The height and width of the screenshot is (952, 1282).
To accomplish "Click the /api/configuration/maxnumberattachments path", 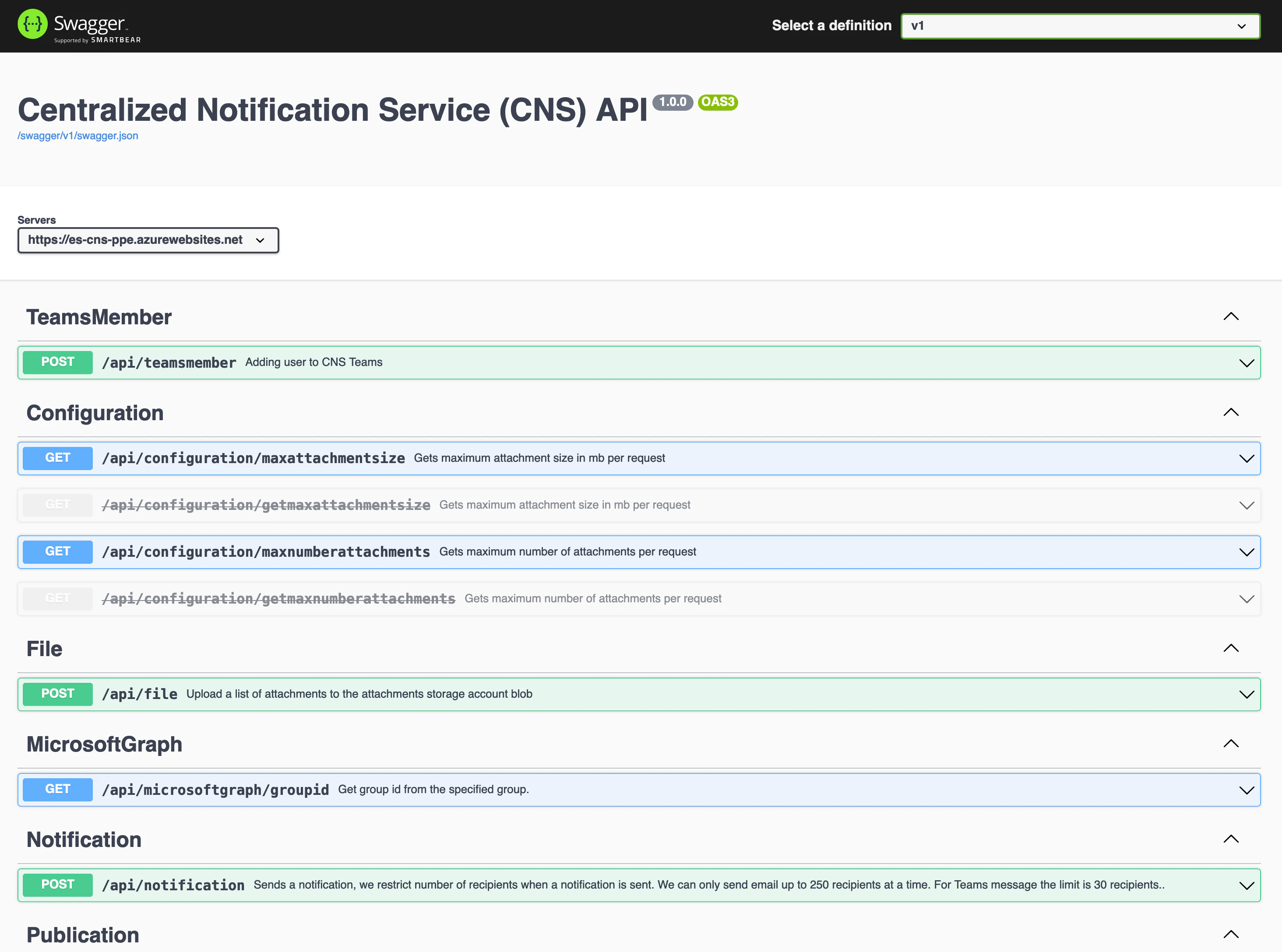I will (266, 552).
